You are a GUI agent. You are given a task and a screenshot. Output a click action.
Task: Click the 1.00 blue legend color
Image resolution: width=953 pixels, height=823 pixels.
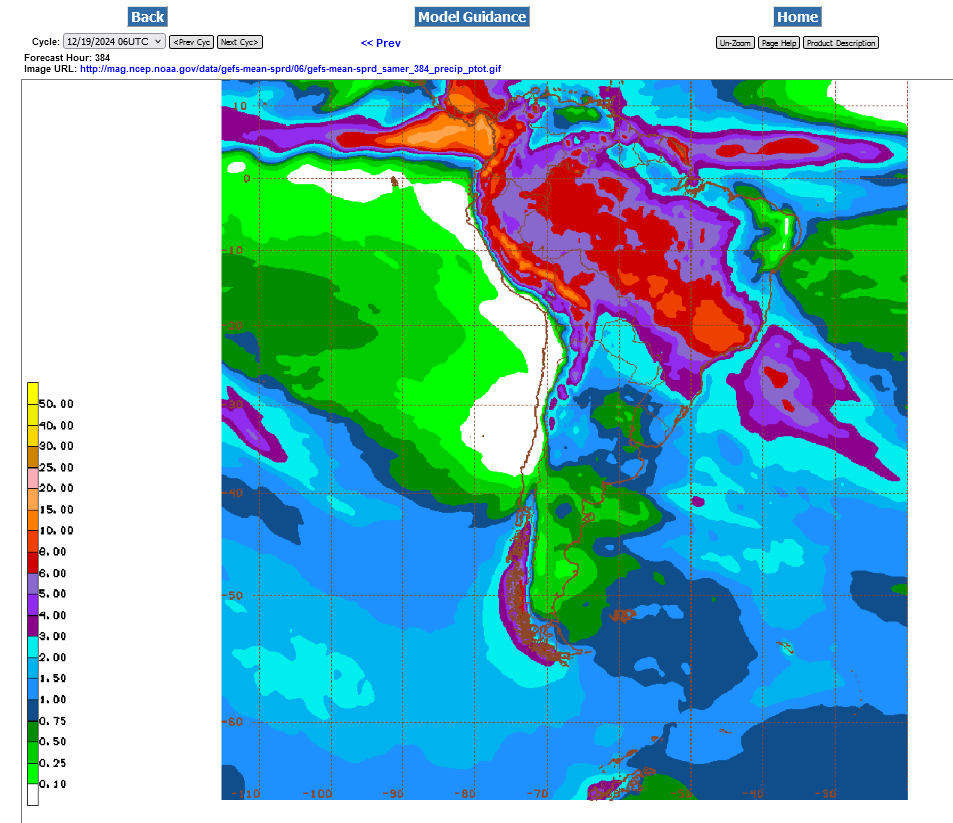tap(33, 689)
